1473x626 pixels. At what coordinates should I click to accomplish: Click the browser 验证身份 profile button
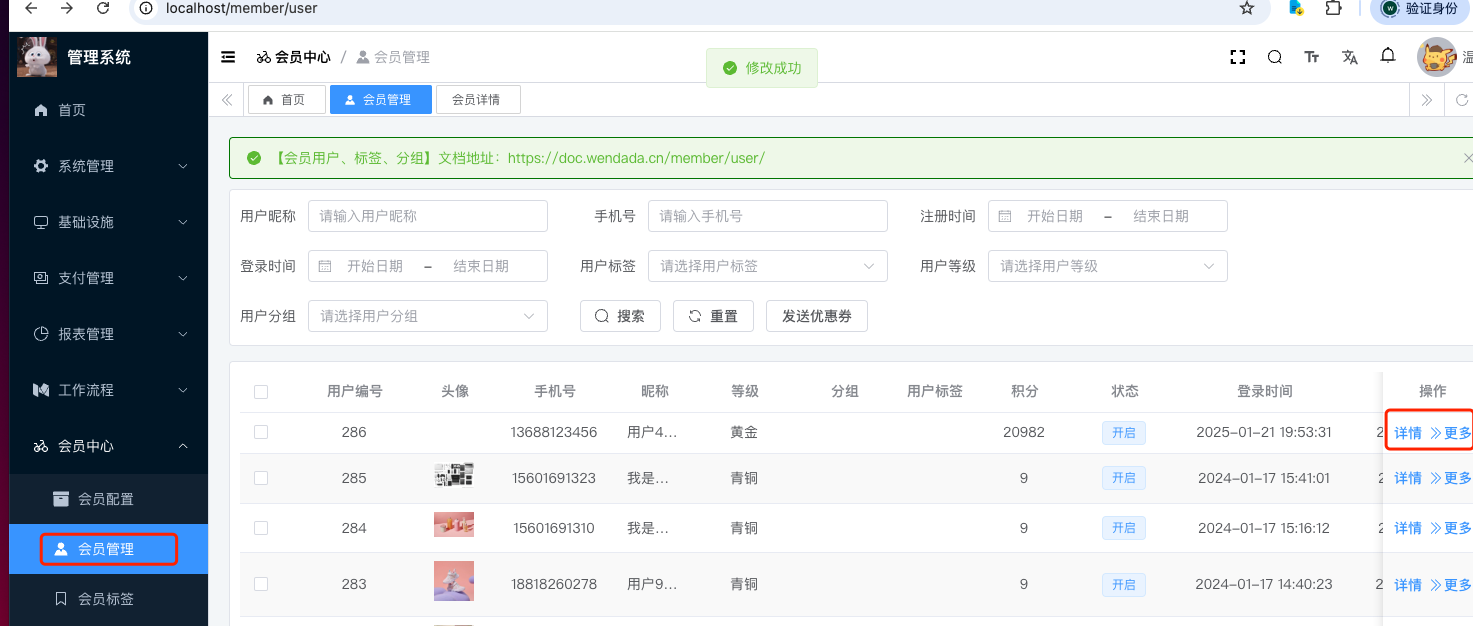tap(1420, 8)
